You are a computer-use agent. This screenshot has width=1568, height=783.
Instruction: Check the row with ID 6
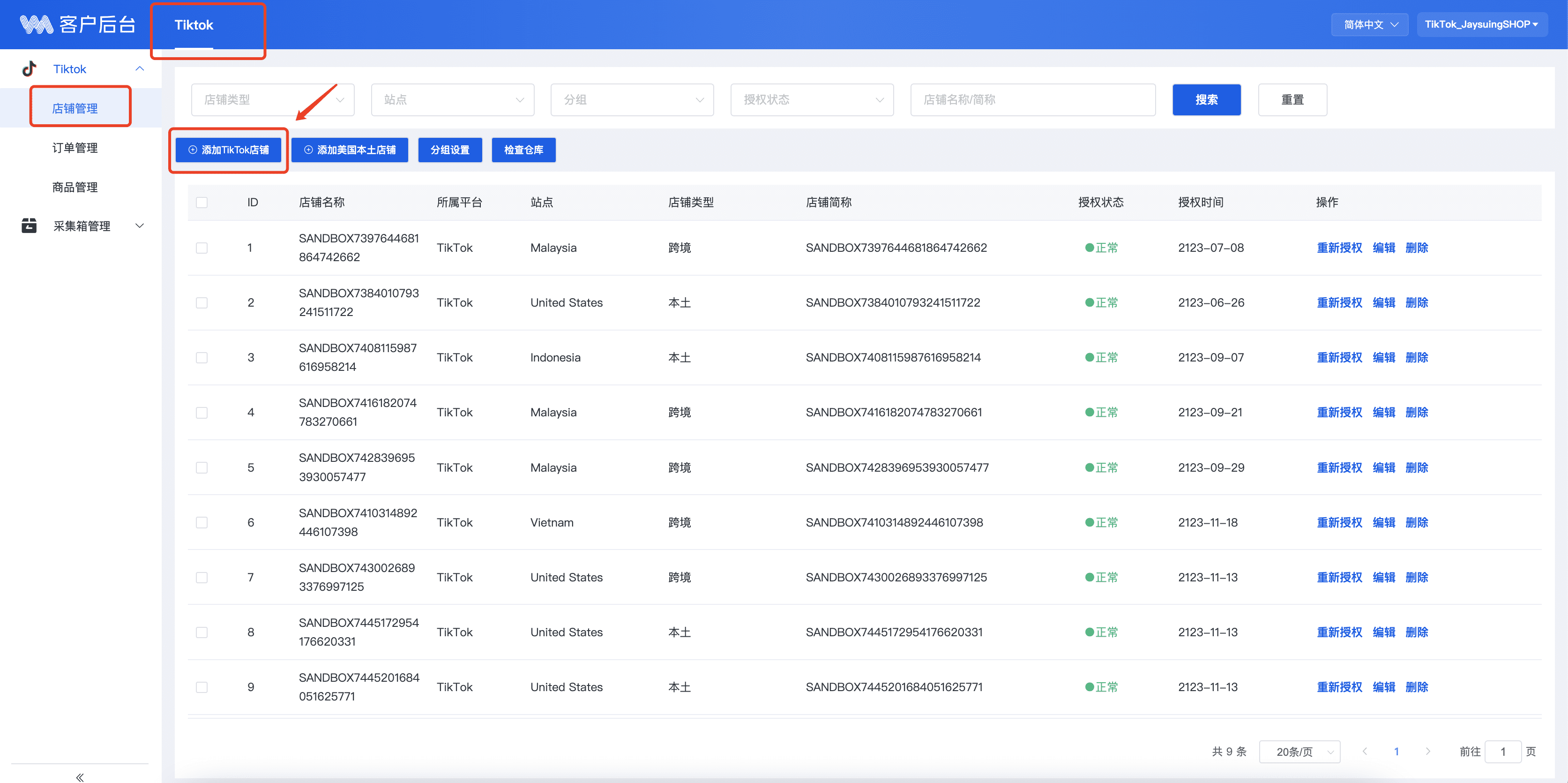[202, 522]
